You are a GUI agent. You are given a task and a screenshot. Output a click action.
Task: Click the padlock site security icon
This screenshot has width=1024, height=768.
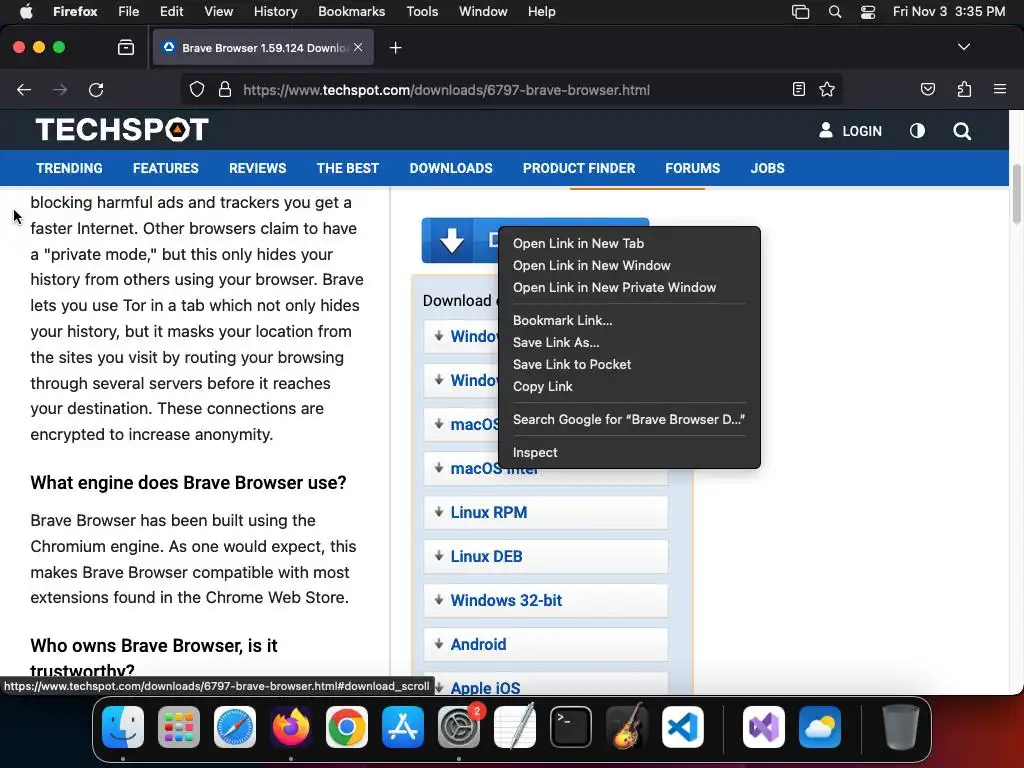(x=225, y=89)
